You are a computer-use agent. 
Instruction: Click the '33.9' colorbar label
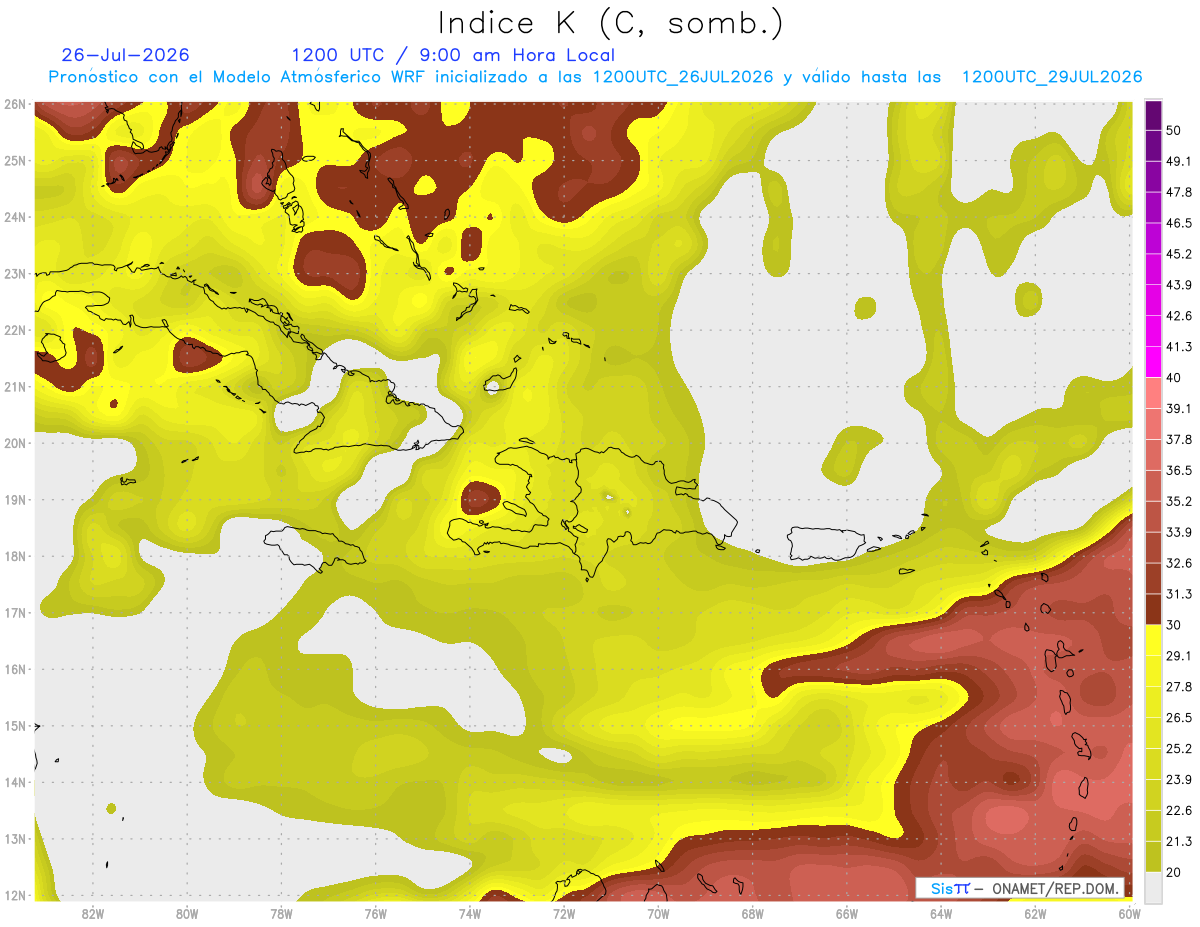[x=1179, y=532]
